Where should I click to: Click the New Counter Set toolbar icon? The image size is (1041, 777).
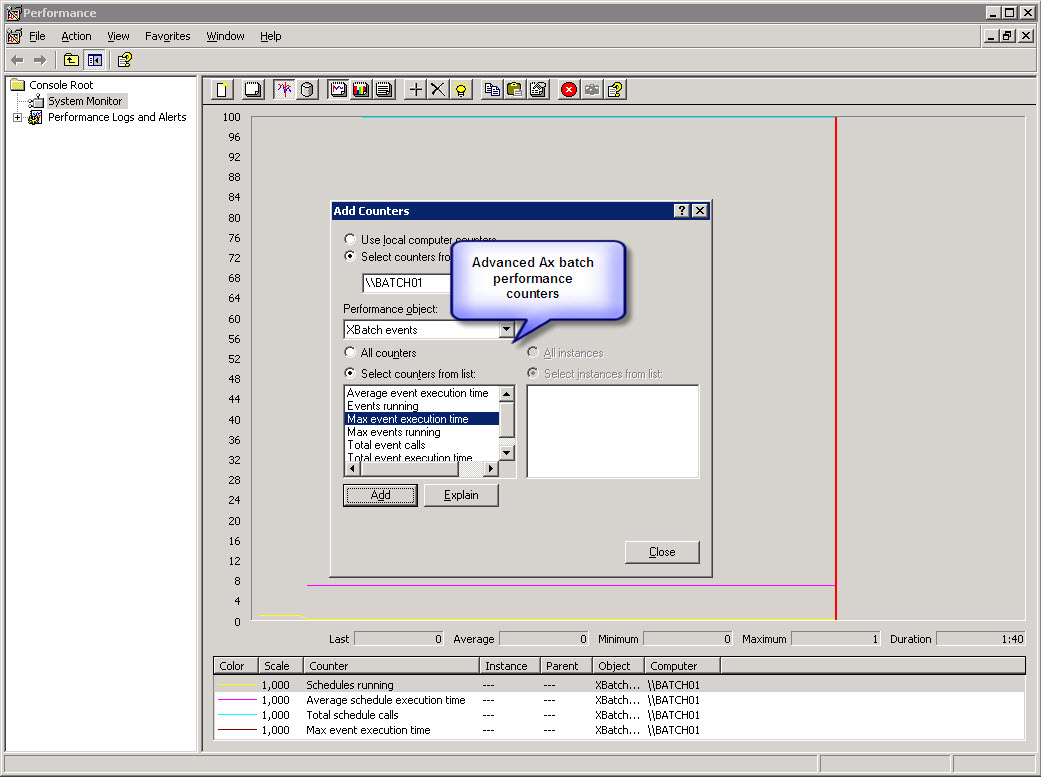[223, 90]
